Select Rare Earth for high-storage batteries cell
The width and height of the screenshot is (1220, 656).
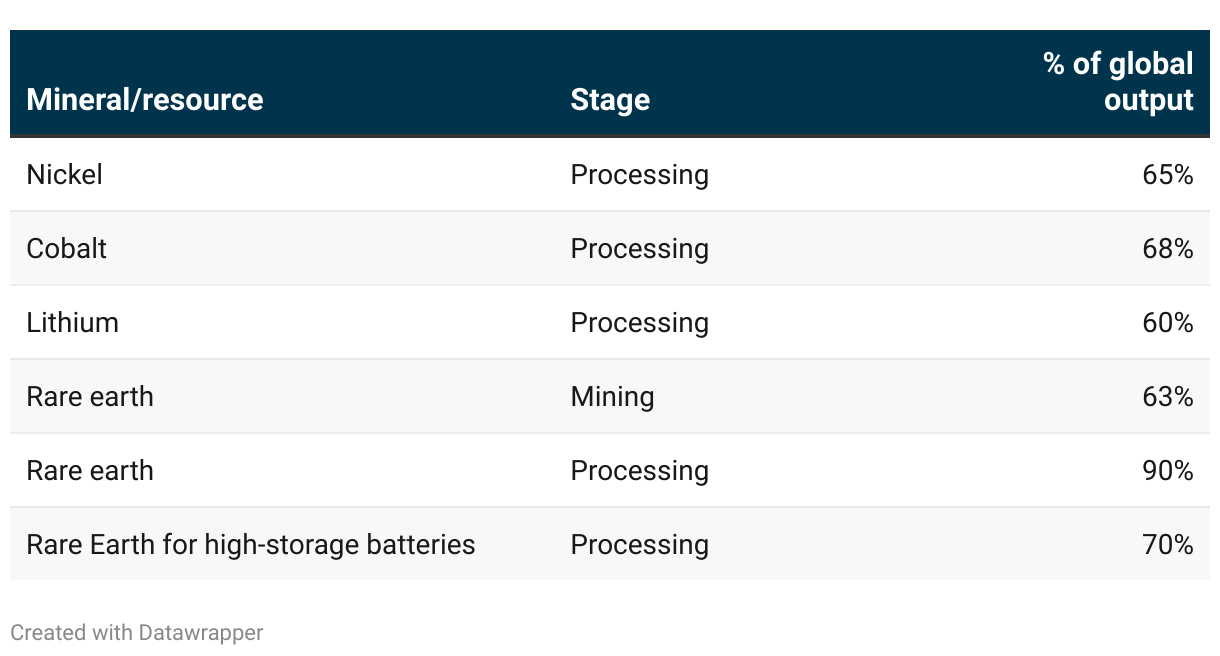pos(251,545)
